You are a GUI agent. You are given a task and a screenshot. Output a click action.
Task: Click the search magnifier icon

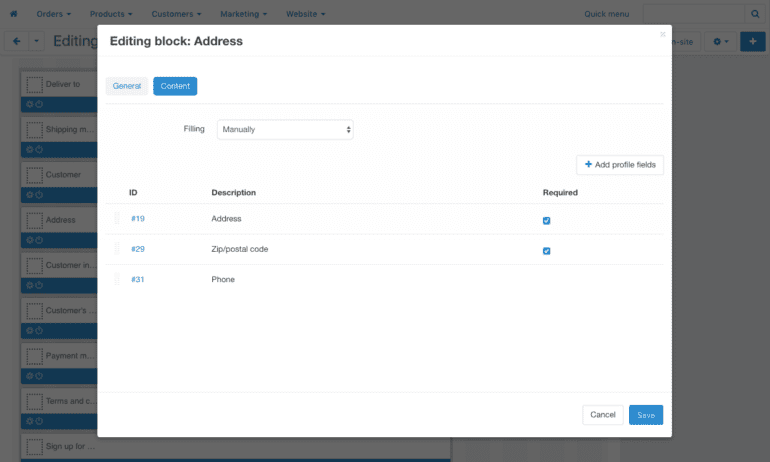tap(755, 14)
